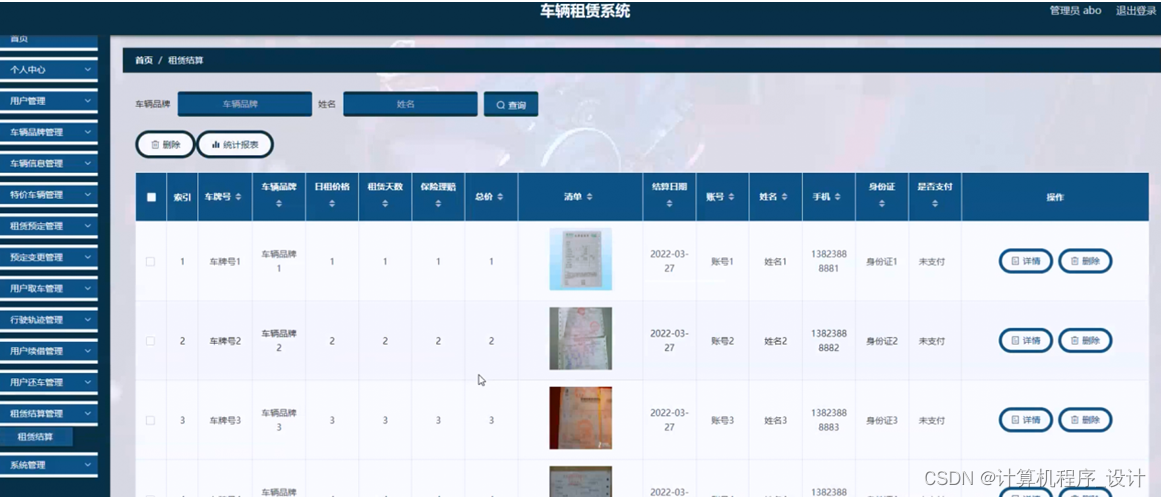Sort by 保险理赔 column sort icon
Screen dimensions: 1161x497
(x=438, y=203)
